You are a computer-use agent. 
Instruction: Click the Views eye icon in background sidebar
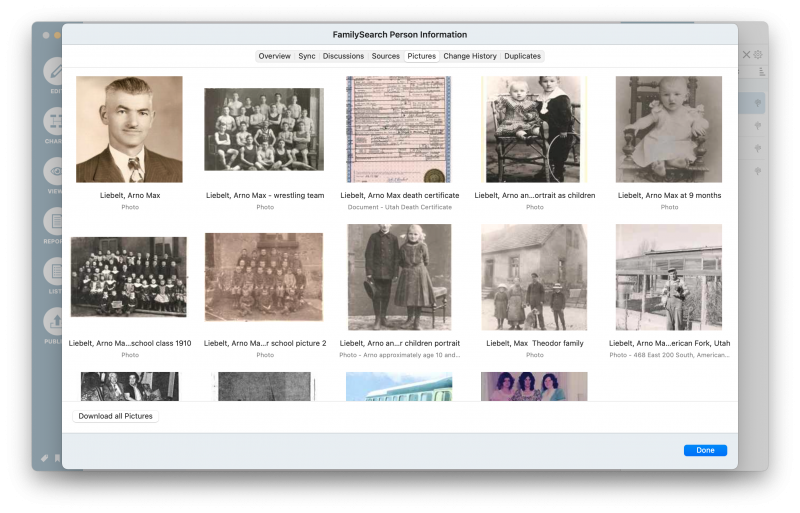point(53,171)
